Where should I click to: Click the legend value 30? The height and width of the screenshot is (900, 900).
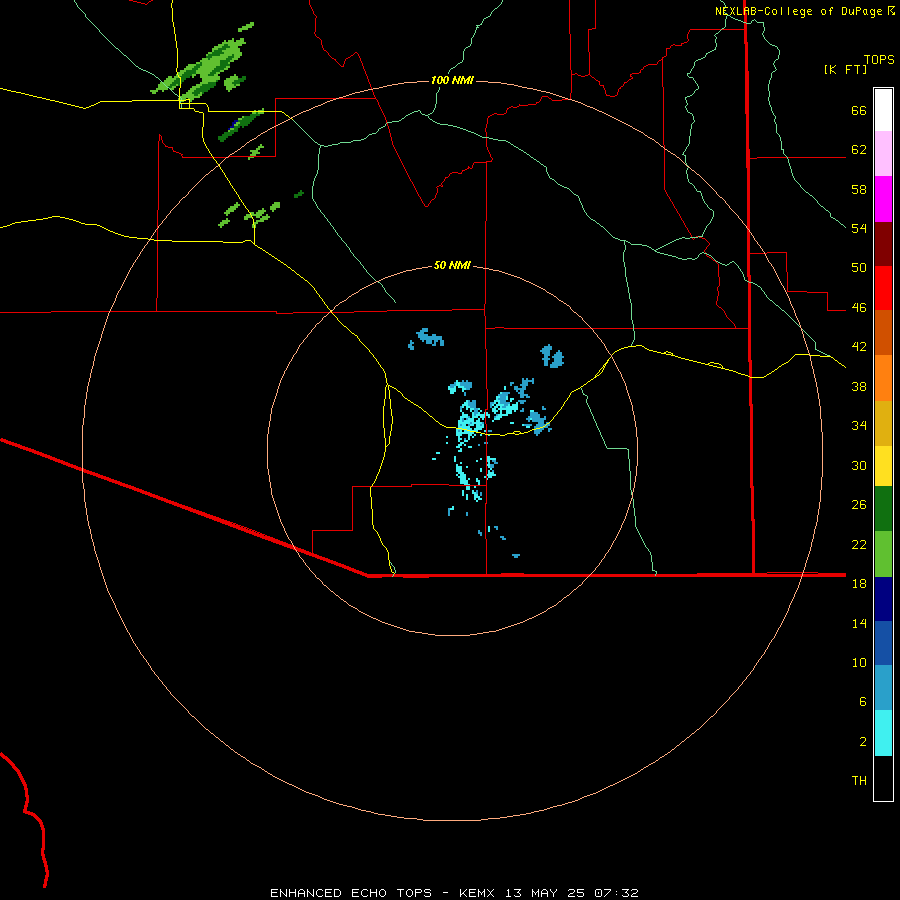point(859,465)
